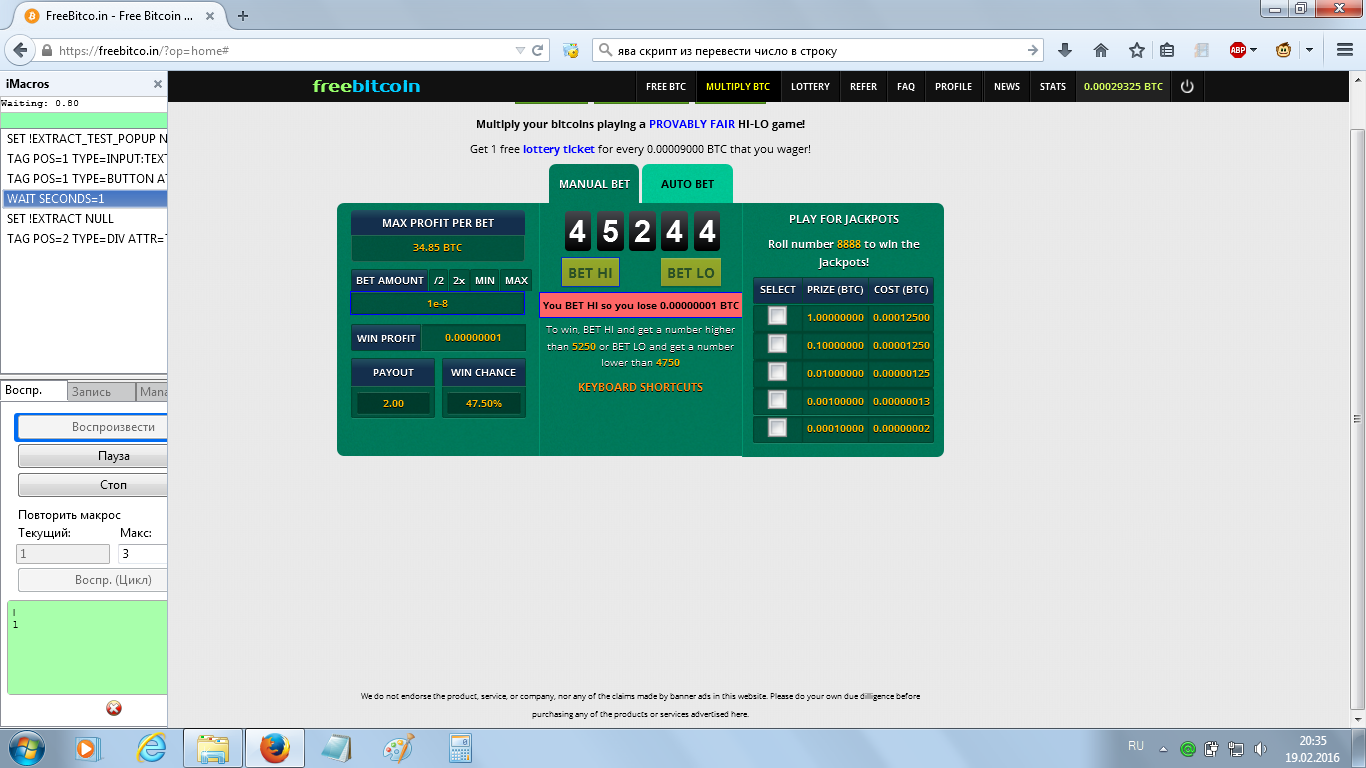Go to the Firefox home page icon
1366x768 pixels.
1101,50
